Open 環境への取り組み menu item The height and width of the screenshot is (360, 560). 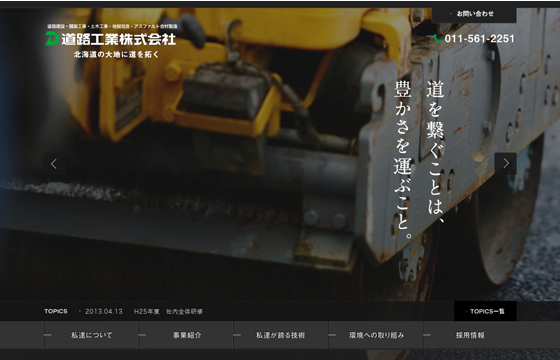pyautogui.click(x=376, y=335)
